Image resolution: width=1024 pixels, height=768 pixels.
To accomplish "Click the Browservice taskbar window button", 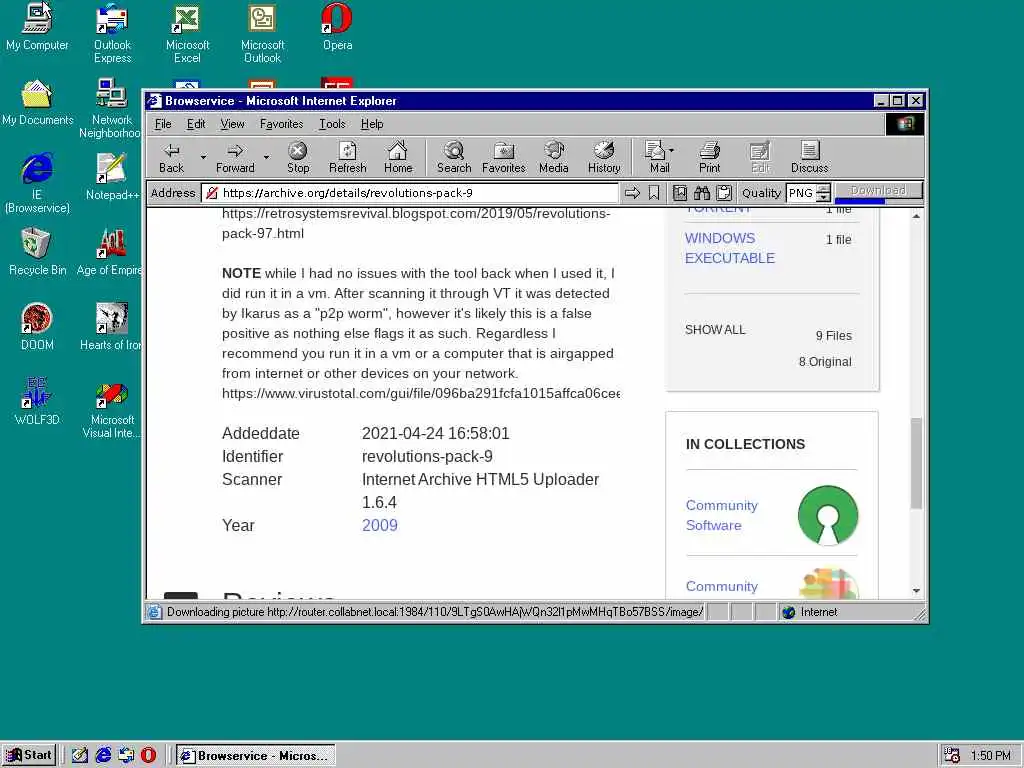I will pos(256,756).
